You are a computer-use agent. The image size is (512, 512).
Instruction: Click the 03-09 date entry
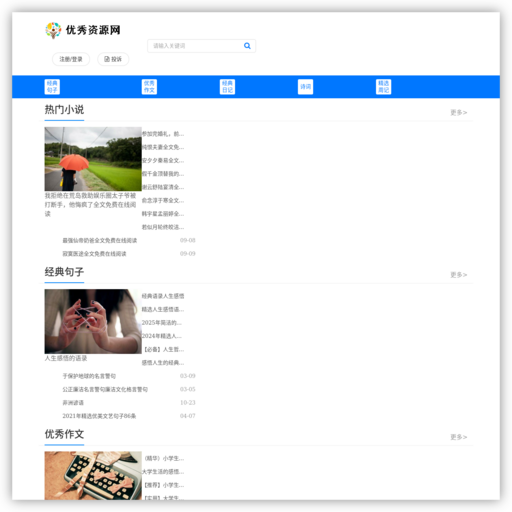point(188,376)
